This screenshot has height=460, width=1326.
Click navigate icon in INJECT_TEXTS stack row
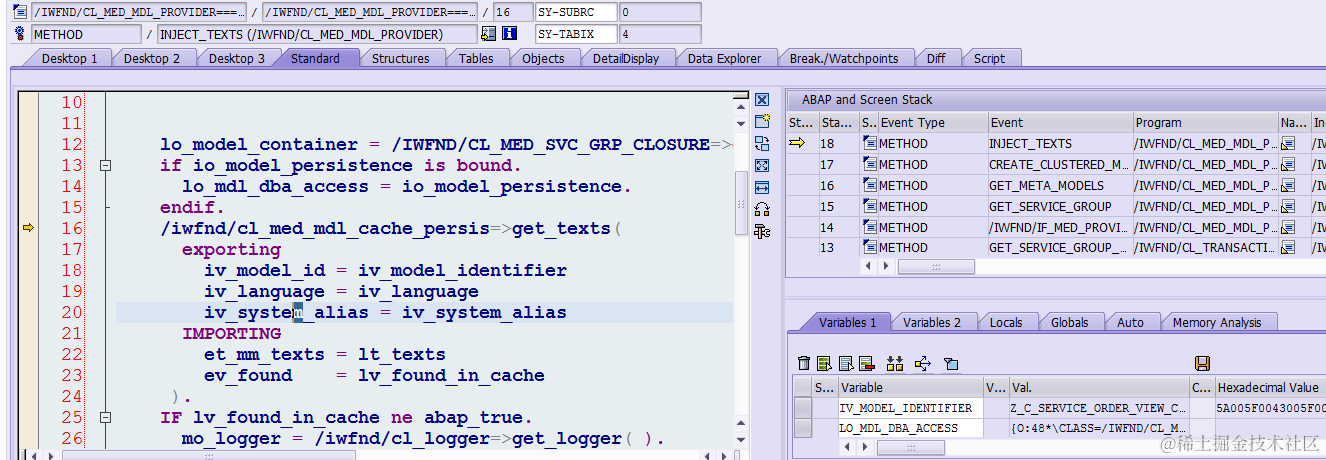(x=1288, y=144)
